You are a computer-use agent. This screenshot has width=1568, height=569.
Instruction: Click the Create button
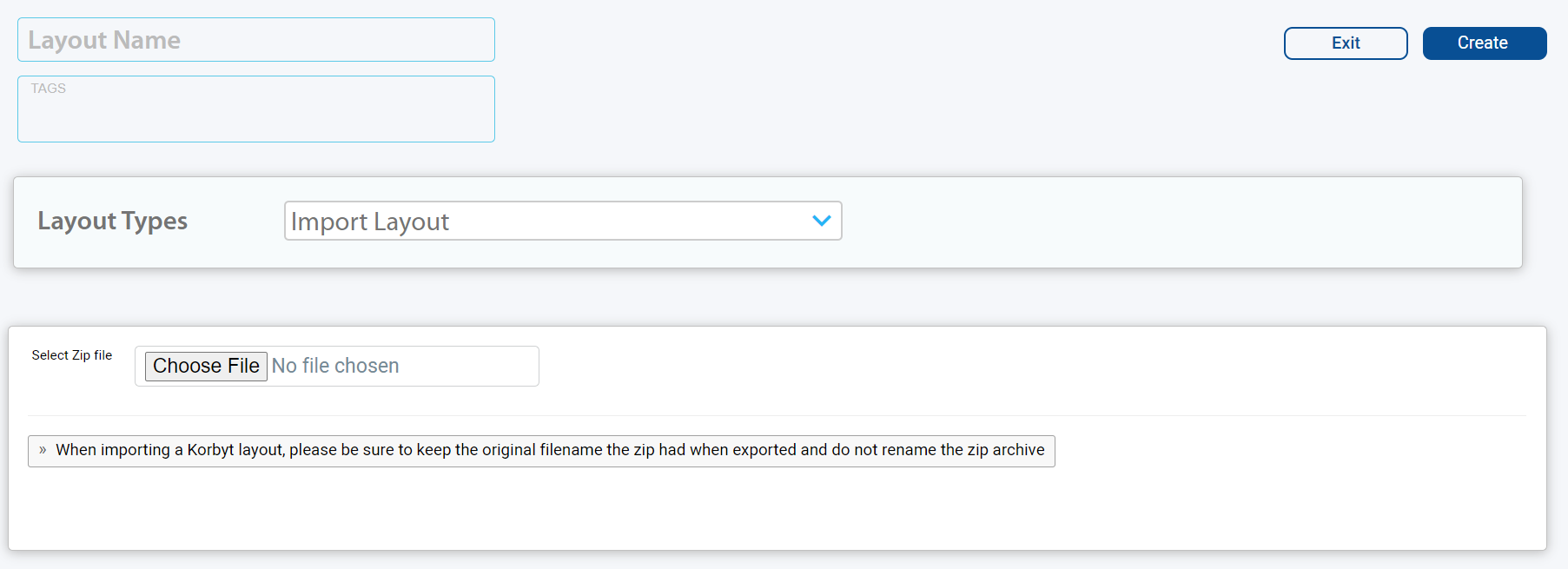pyautogui.click(x=1484, y=43)
